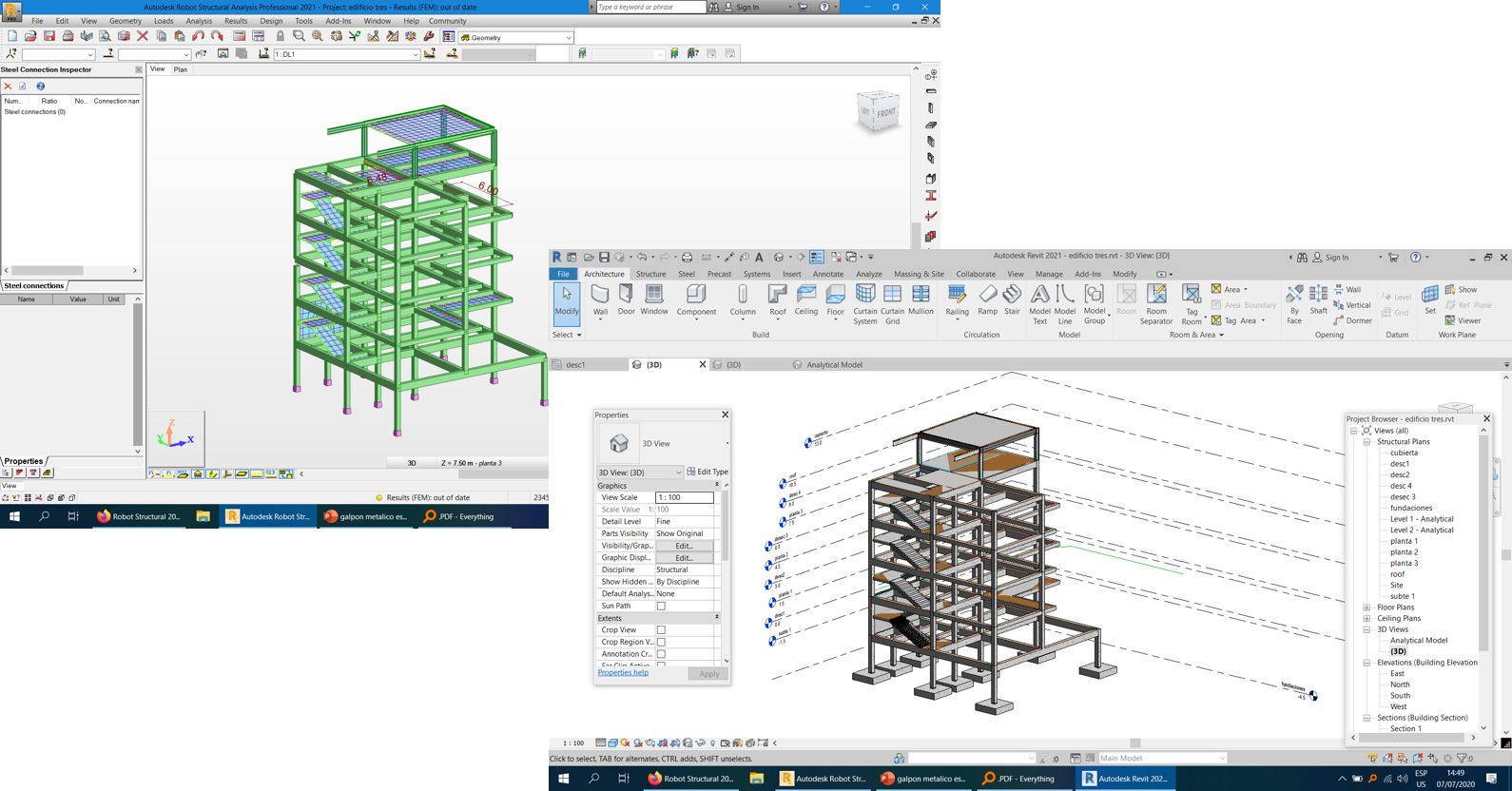
Task: Collapse Structural Plans in Project Browser
Action: 1367,442
